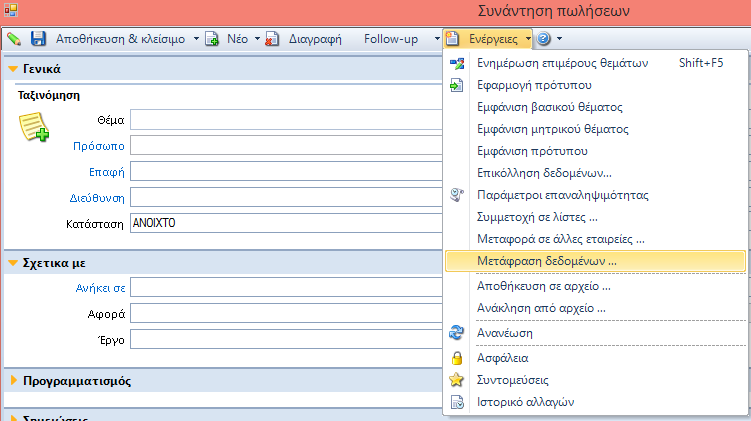Click the Νέο document icon
751x421 pixels.
212,39
